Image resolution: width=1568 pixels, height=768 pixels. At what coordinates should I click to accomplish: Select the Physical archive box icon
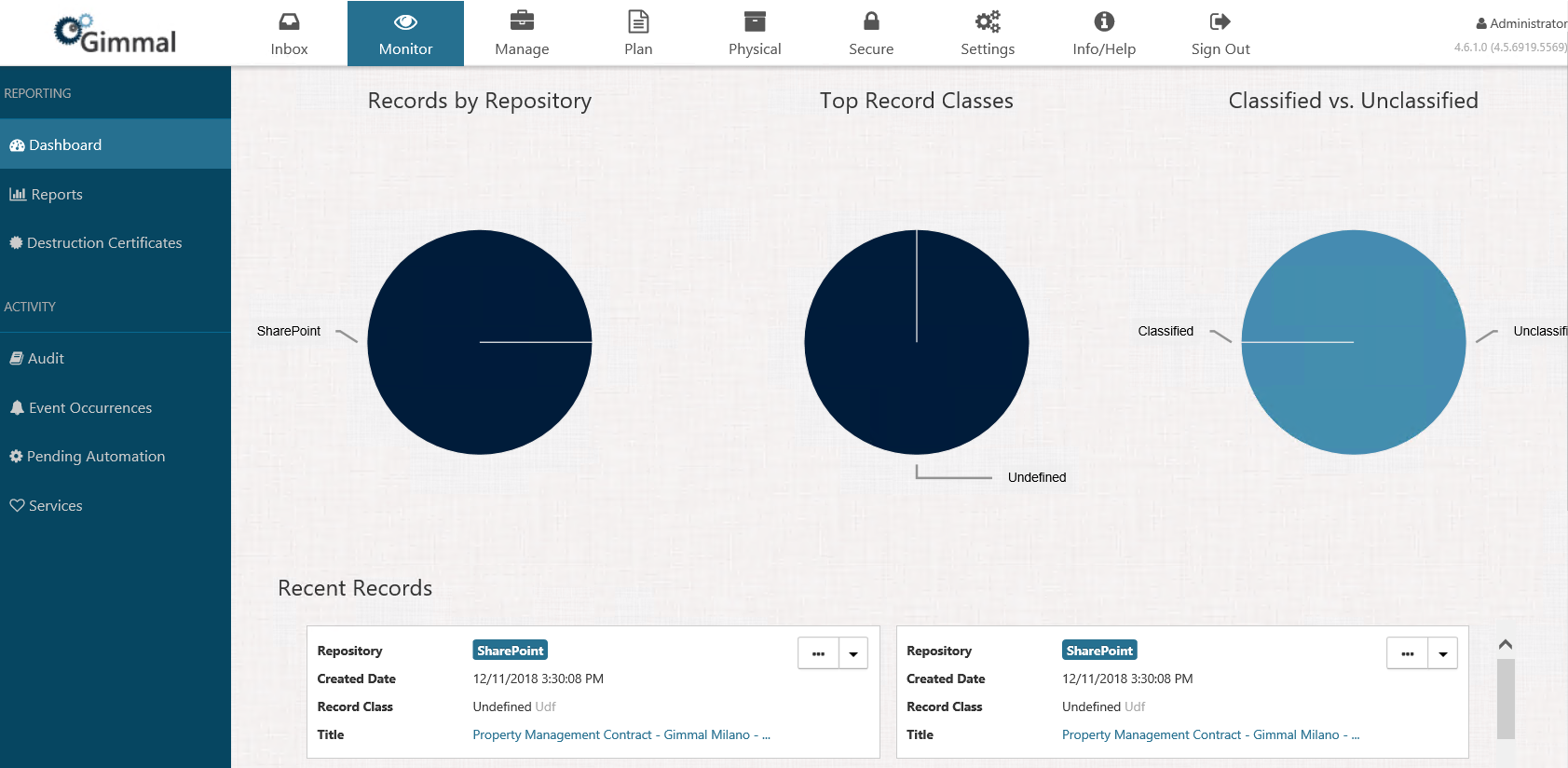pyautogui.click(x=755, y=21)
